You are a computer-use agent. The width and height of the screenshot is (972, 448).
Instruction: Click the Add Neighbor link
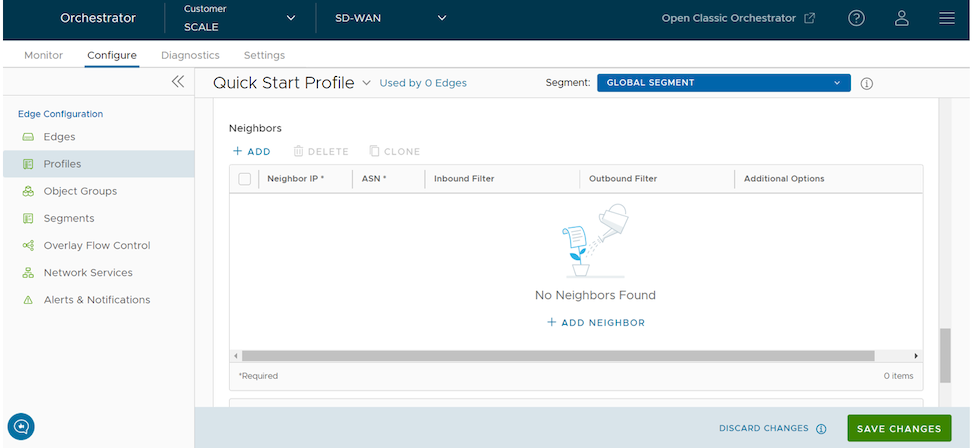596,323
